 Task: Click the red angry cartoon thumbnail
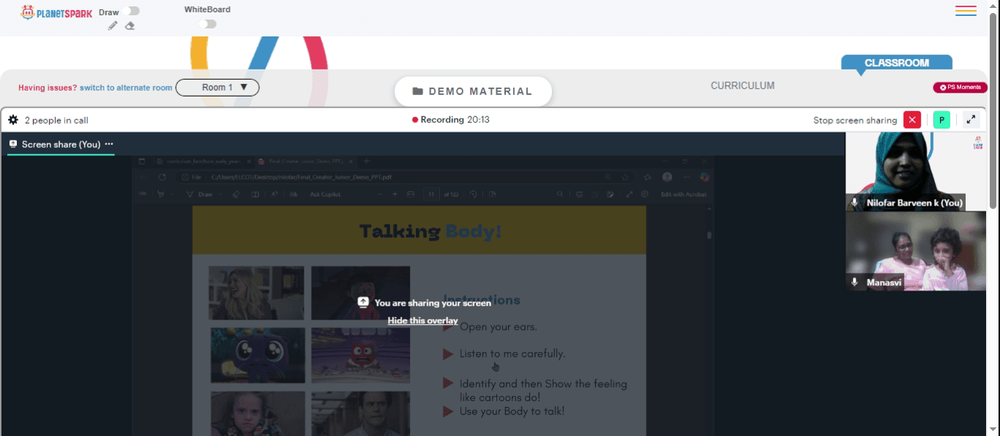coord(360,355)
